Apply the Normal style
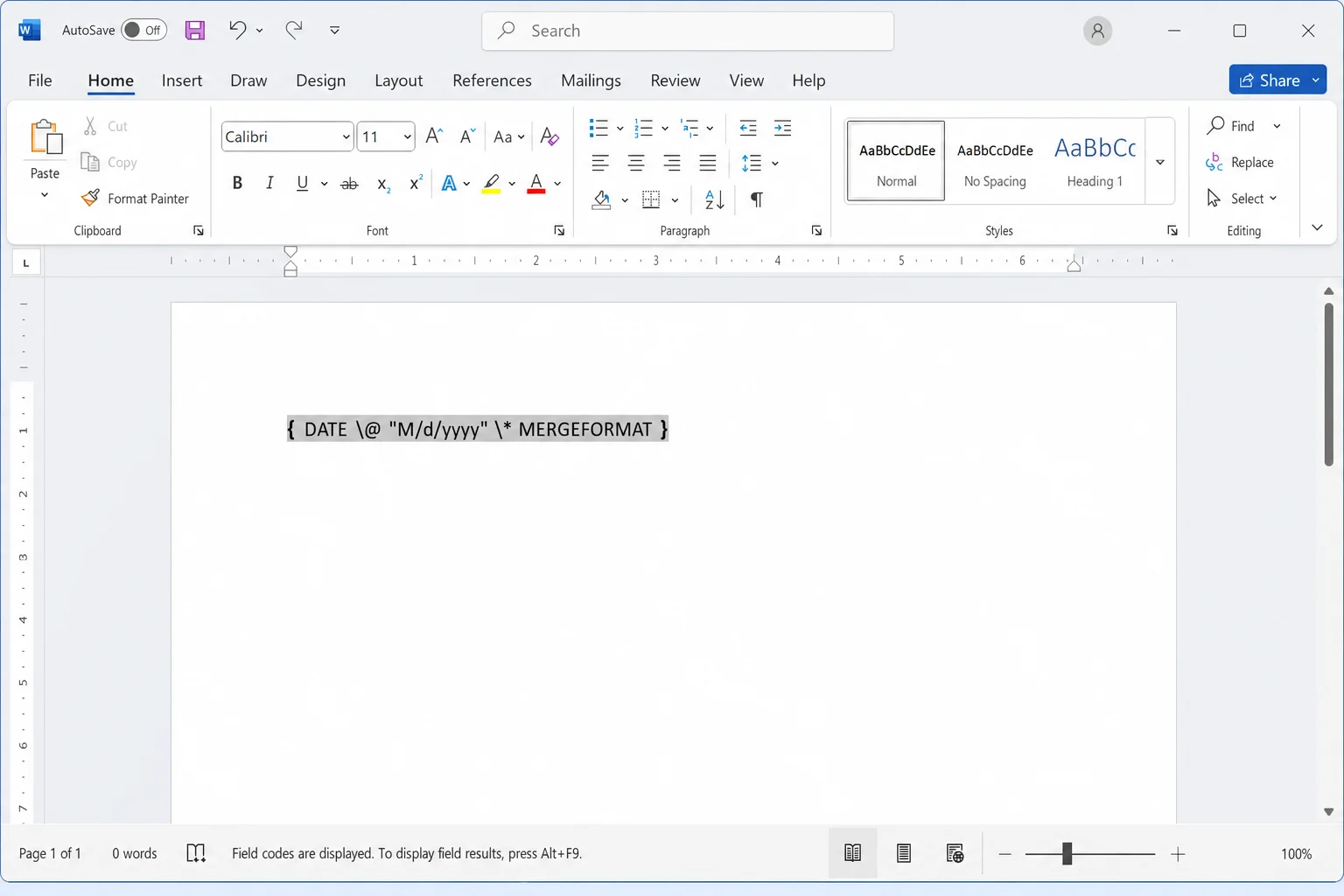Image resolution: width=1344 pixels, height=896 pixels. 897,161
